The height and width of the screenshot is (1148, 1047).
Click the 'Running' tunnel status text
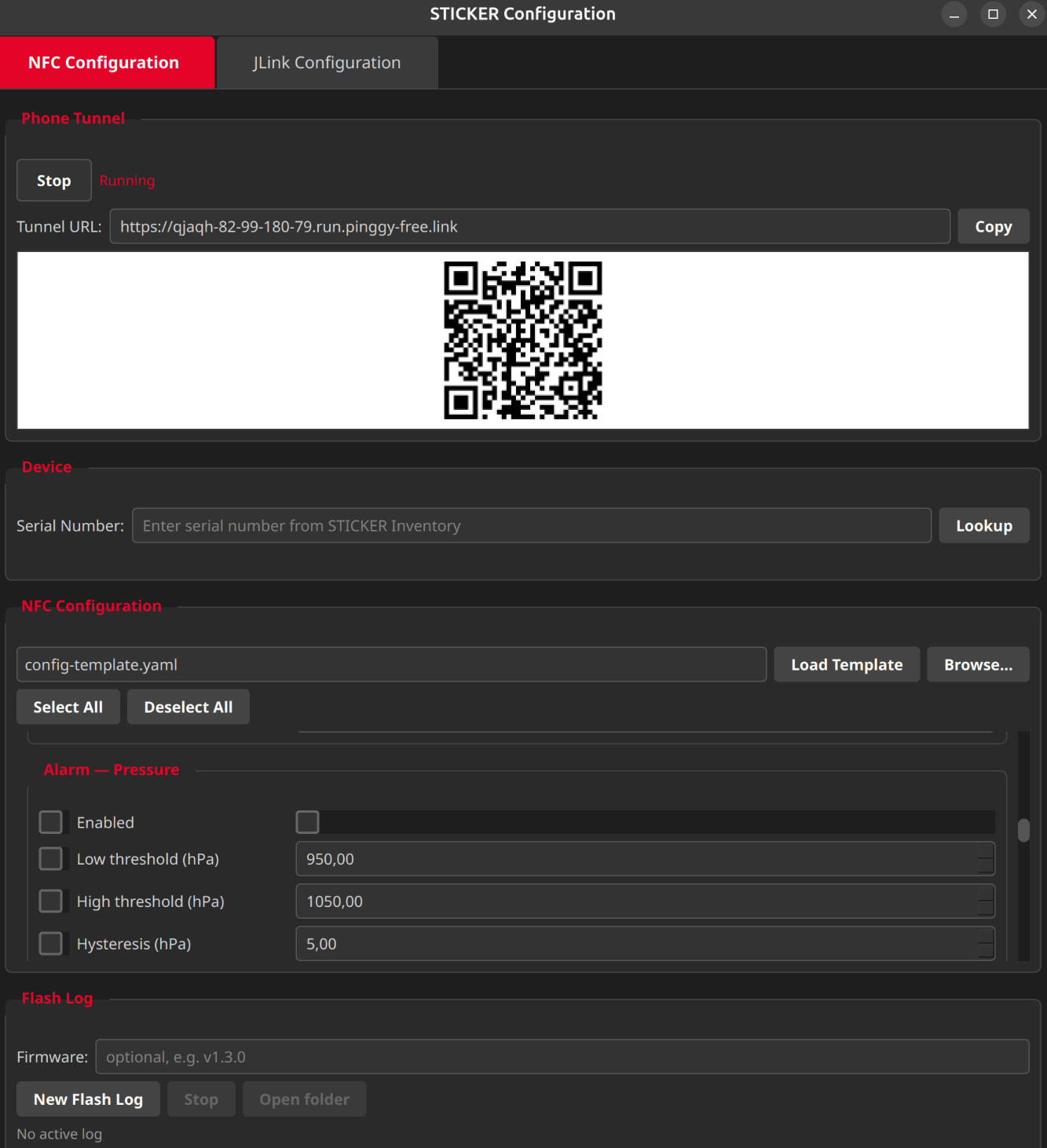pos(127,181)
